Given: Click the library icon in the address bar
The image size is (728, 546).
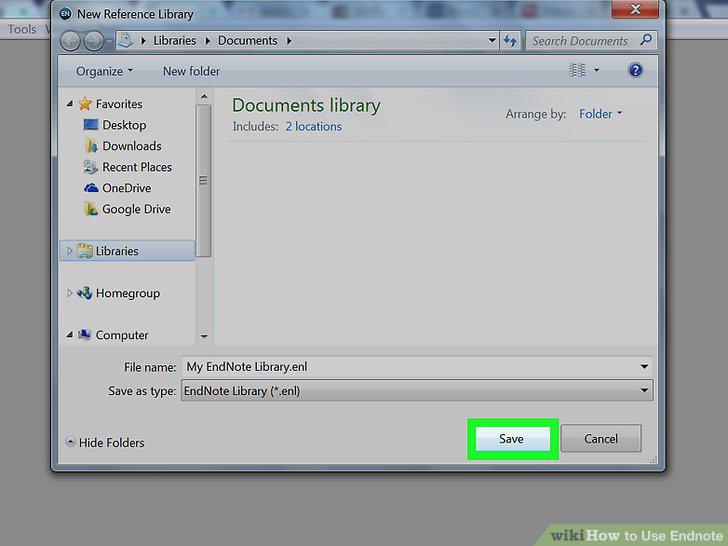Looking at the screenshot, I should [125, 41].
